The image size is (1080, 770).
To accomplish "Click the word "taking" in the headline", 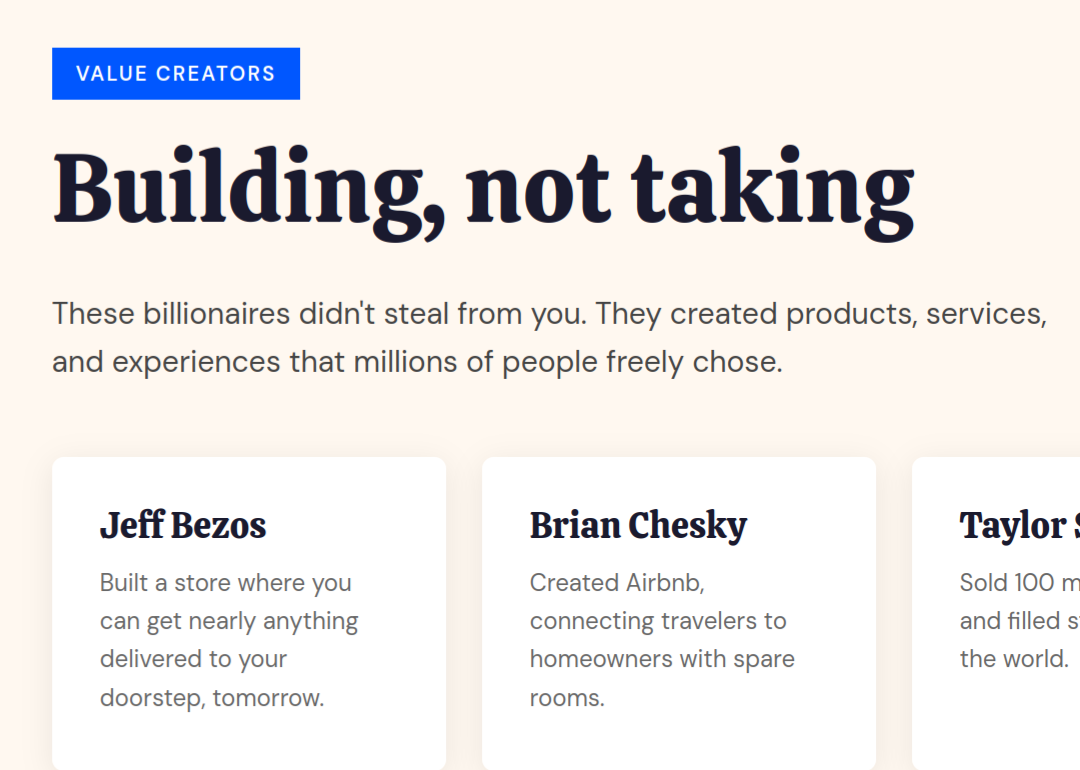I will (x=771, y=189).
